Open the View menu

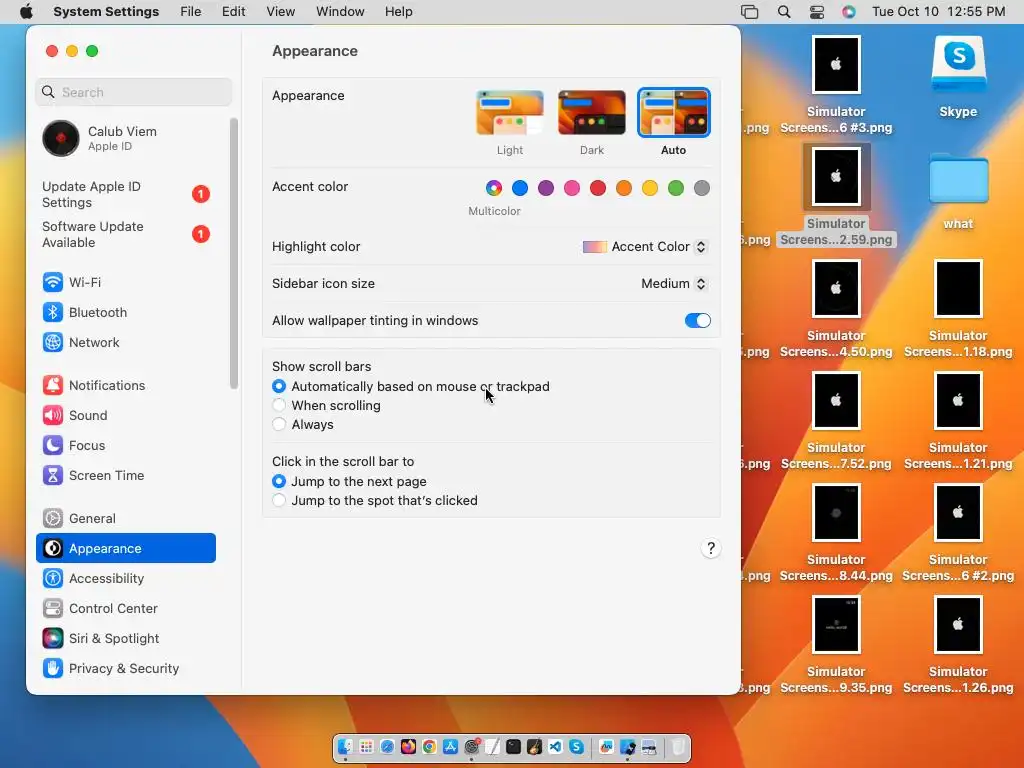[x=281, y=12]
